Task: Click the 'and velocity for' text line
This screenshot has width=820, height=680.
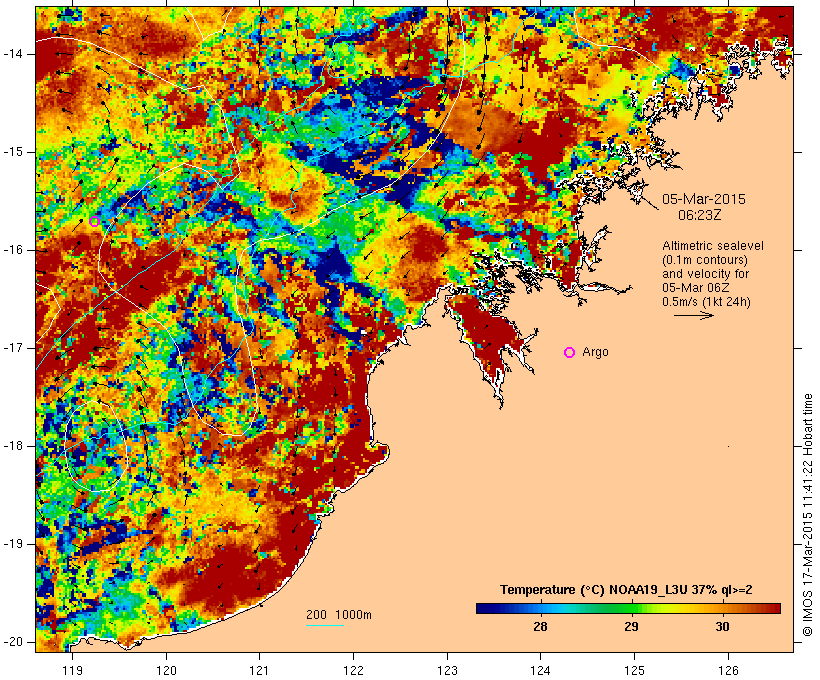Action: [x=705, y=274]
